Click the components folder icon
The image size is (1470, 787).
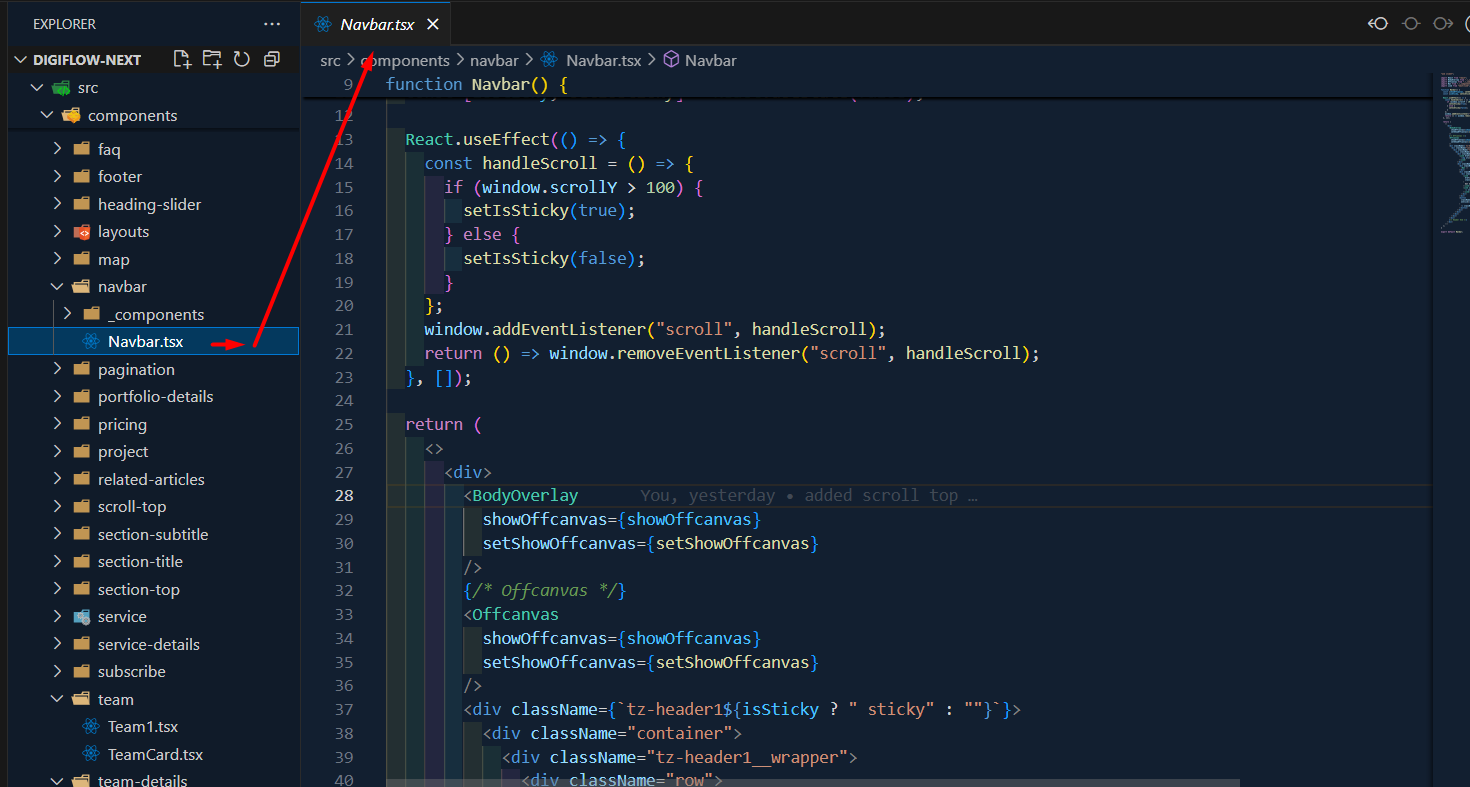click(x=71, y=116)
